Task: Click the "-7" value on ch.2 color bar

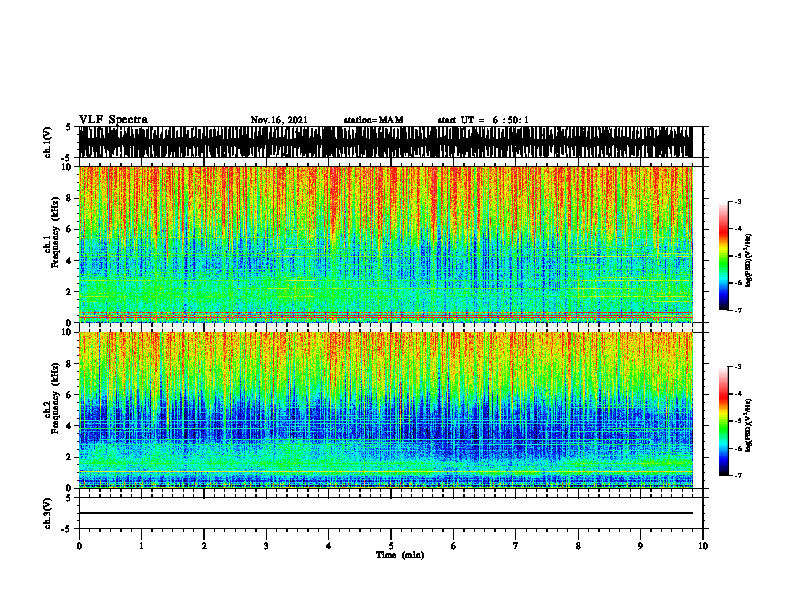Action: pyautogui.click(x=738, y=476)
